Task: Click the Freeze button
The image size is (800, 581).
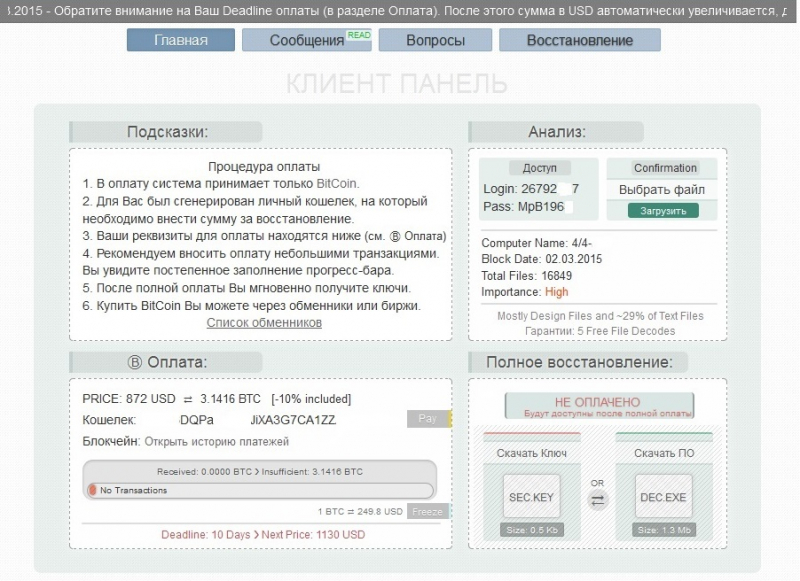Action: [427, 511]
